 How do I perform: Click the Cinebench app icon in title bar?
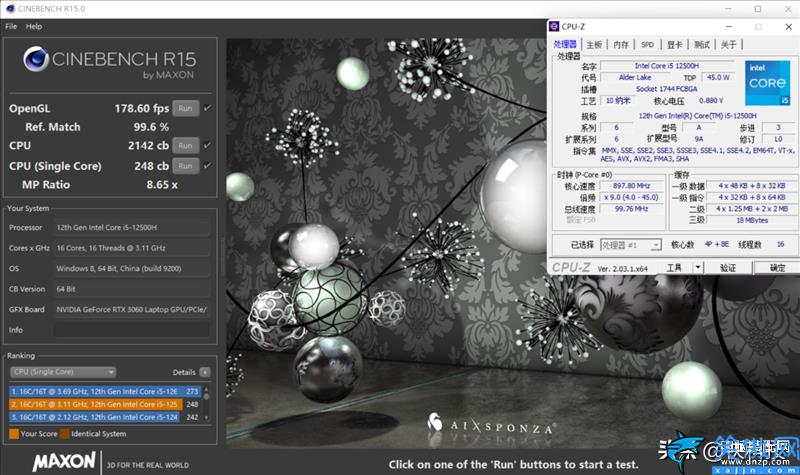click(10, 9)
